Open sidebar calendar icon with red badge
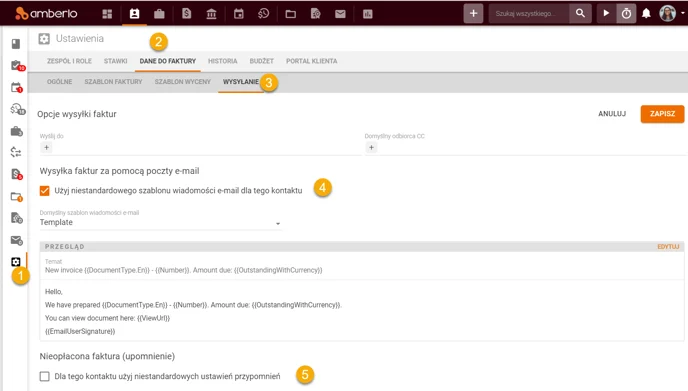 pos(16,88)
